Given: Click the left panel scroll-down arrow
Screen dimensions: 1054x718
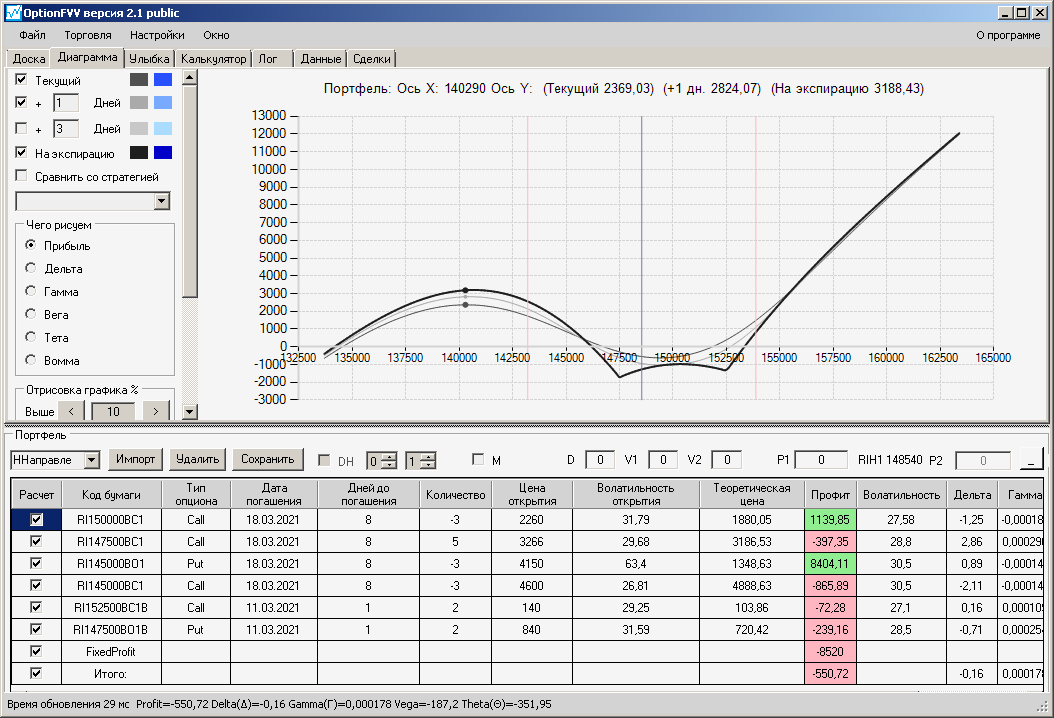Looking at the screenshot, I should 190,411.
